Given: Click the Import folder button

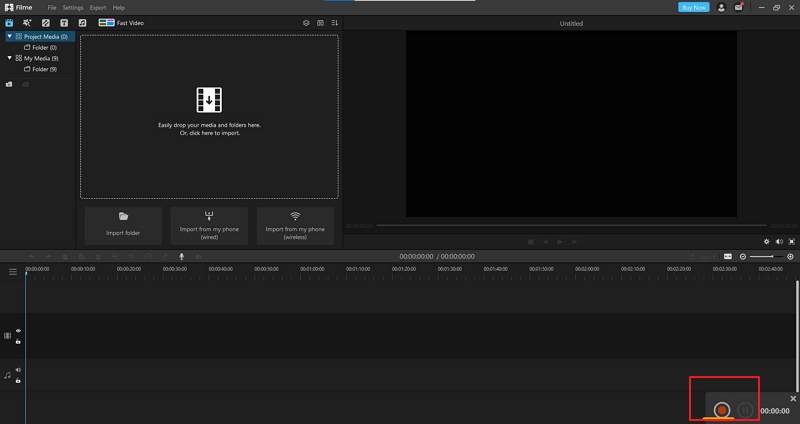Looking at the screenshot, I should pos(123,226).
